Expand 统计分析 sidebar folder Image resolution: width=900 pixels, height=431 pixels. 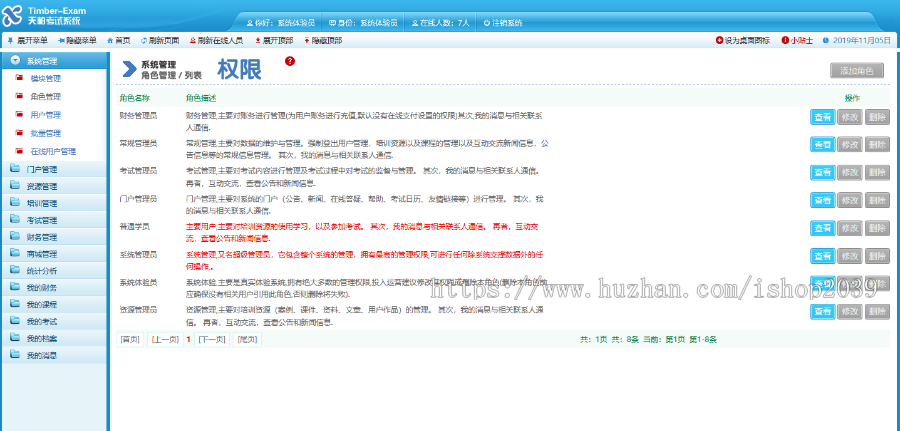54,271
